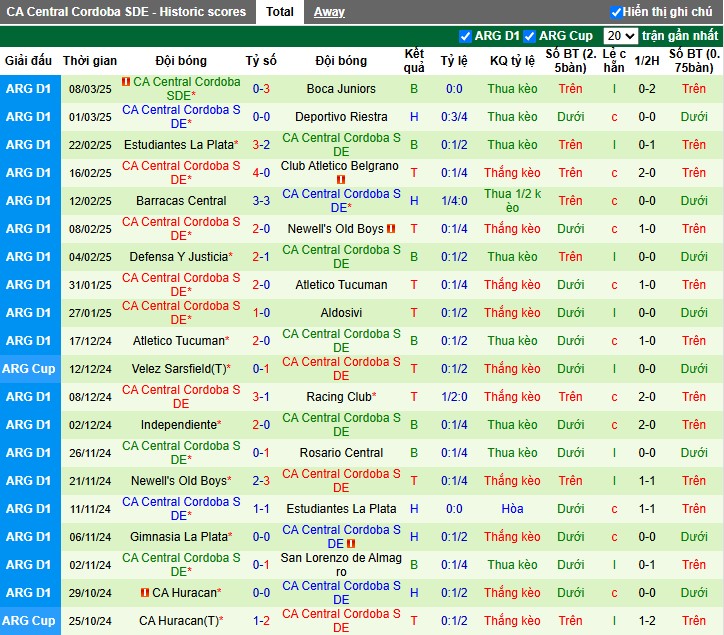Image resolution: width=724 pixels, height=635 pixels.
Task: Click Atletico Tucuman on 17/12/24 row
Action: pyautogui.click(x=181, y=341)
